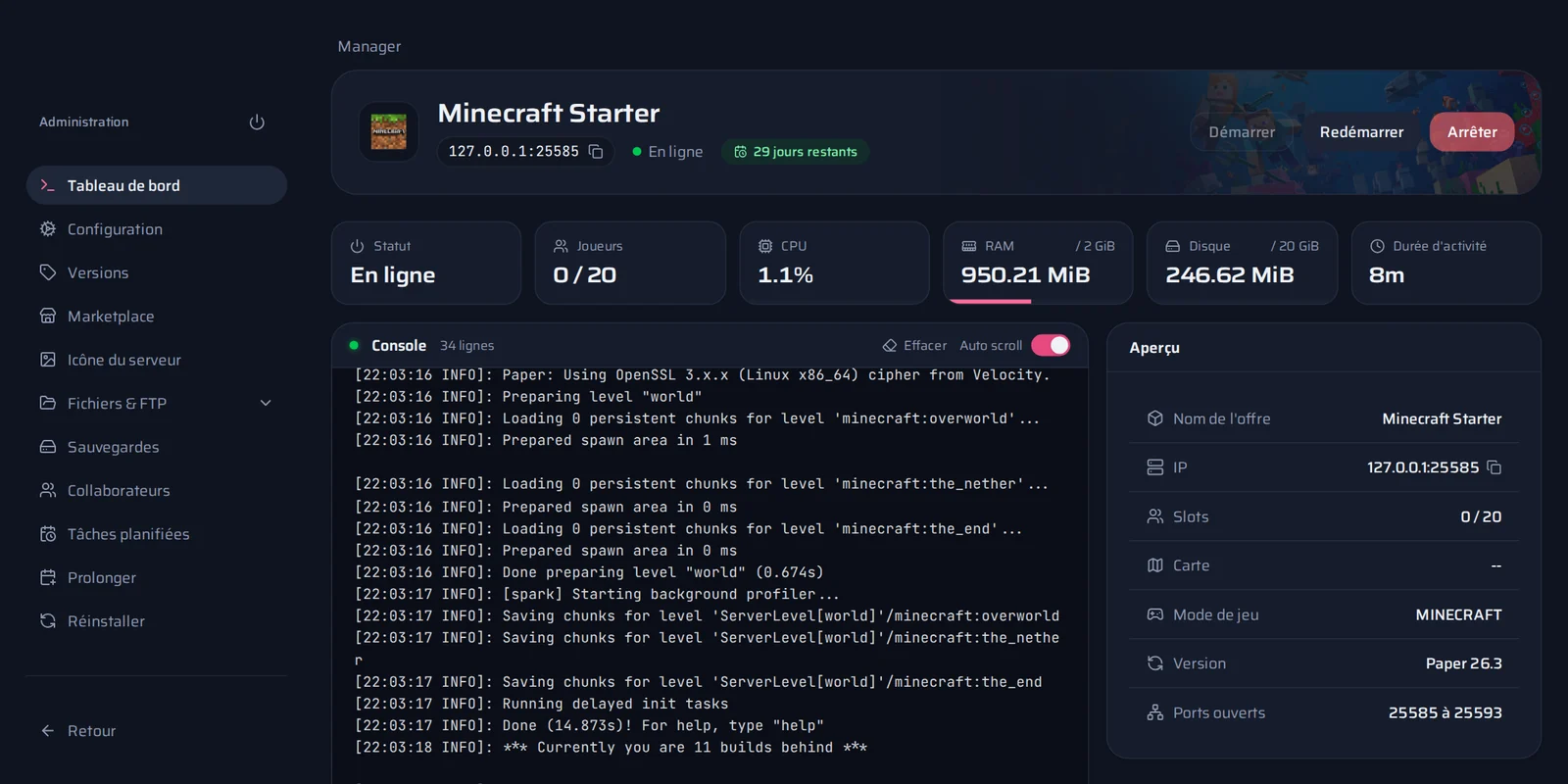Click the Slots users icon in Aperçu
Screen dimensions: 1568x784
tap(1155, 516)
